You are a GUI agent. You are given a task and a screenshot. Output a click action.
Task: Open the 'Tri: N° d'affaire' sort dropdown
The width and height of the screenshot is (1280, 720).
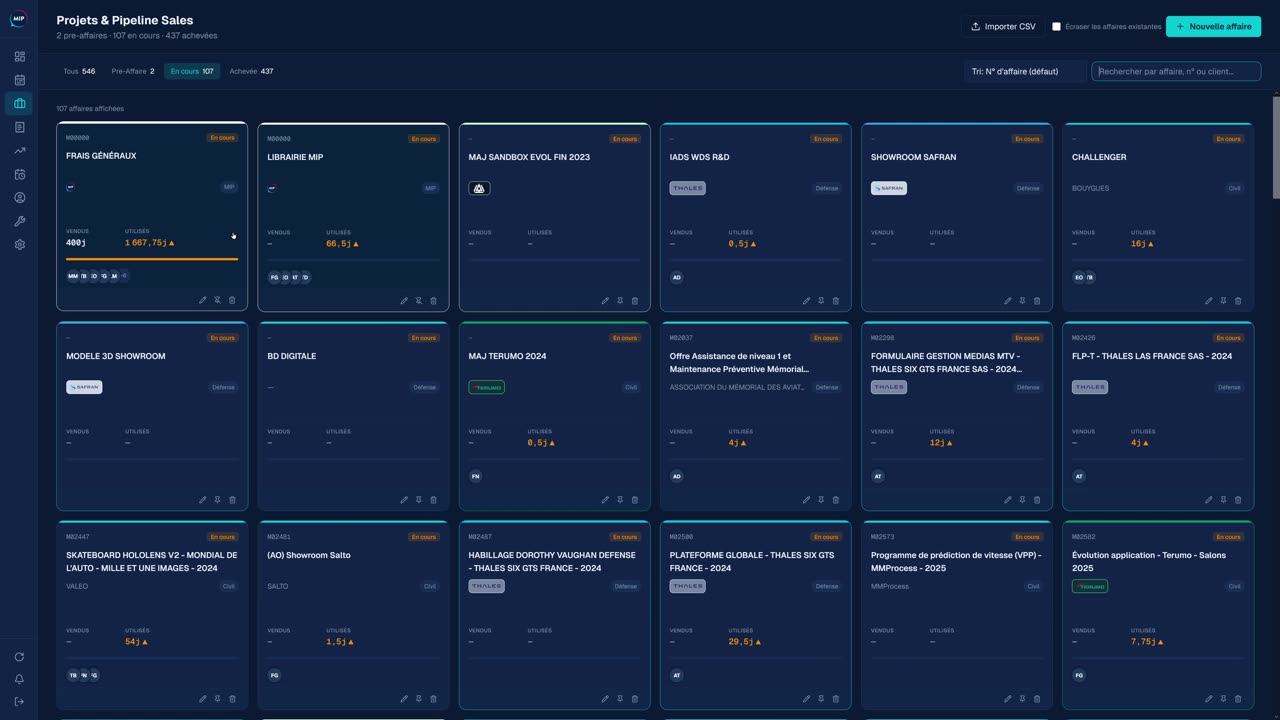(x=1025, y=71)
